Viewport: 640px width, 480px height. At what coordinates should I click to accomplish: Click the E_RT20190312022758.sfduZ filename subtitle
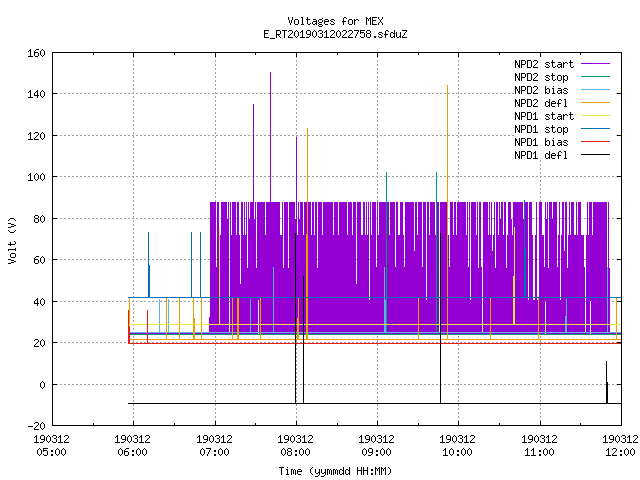(335, 34)
